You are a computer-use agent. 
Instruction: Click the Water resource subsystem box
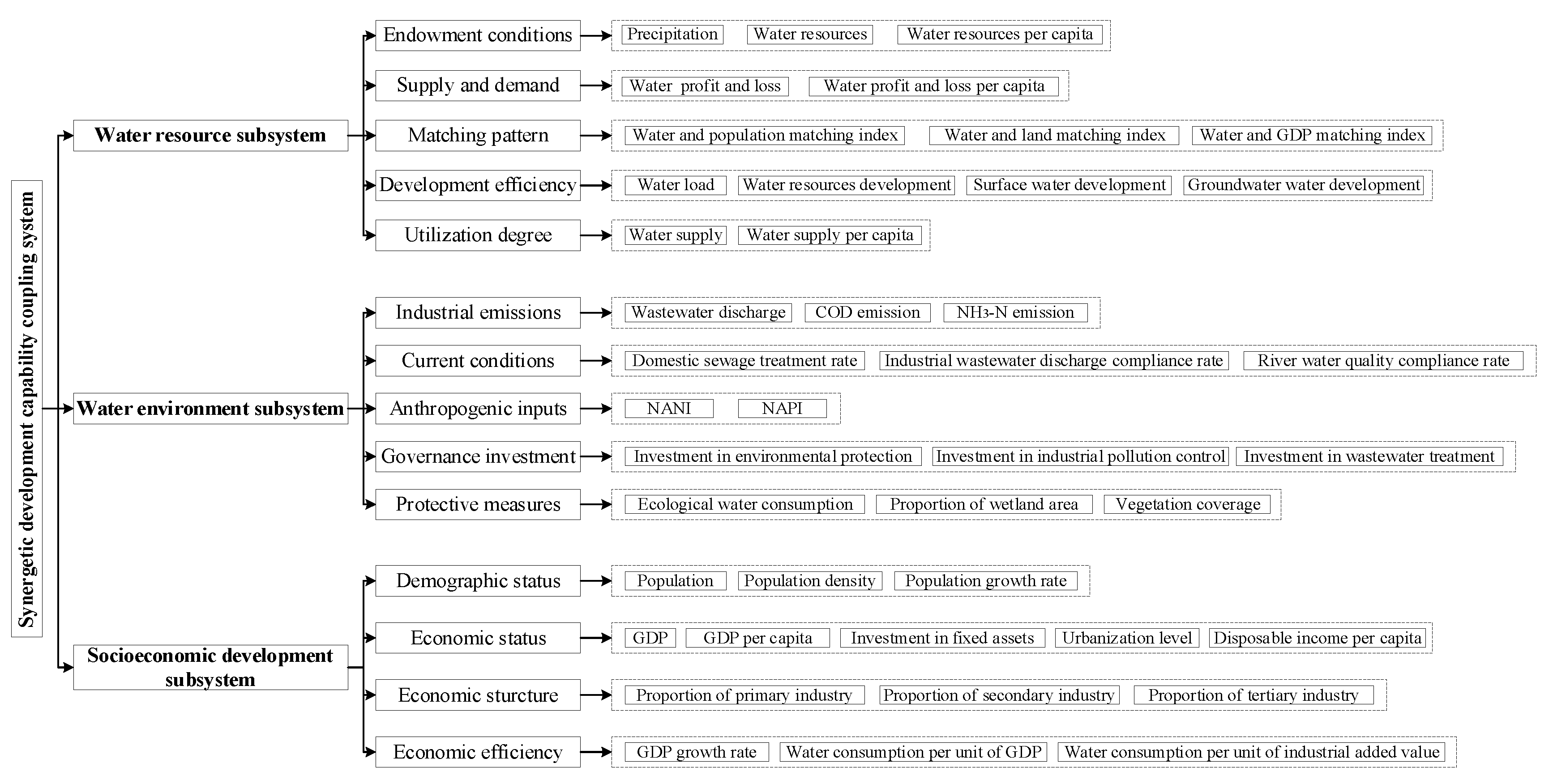point(210,135)
